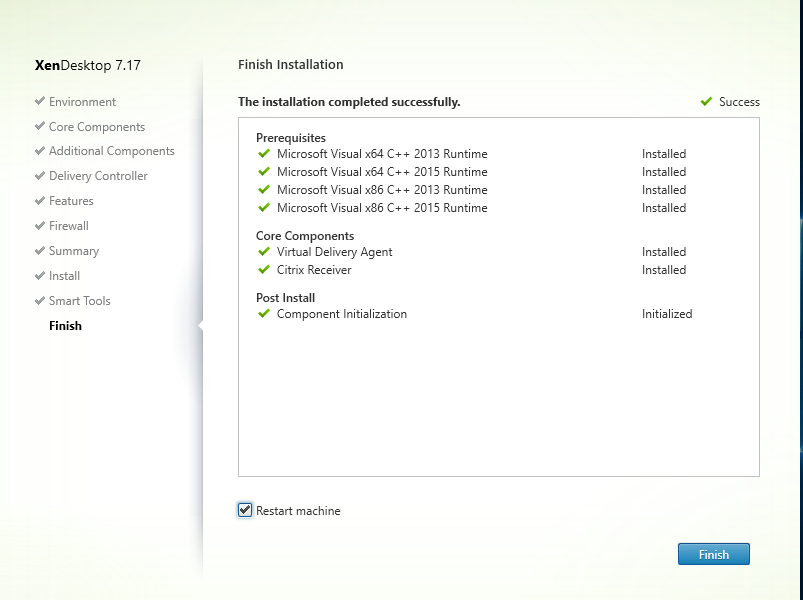Click Installed status for Citrix Receiver
This screenshot has height=600, width=803.
(x=664, y=270)
